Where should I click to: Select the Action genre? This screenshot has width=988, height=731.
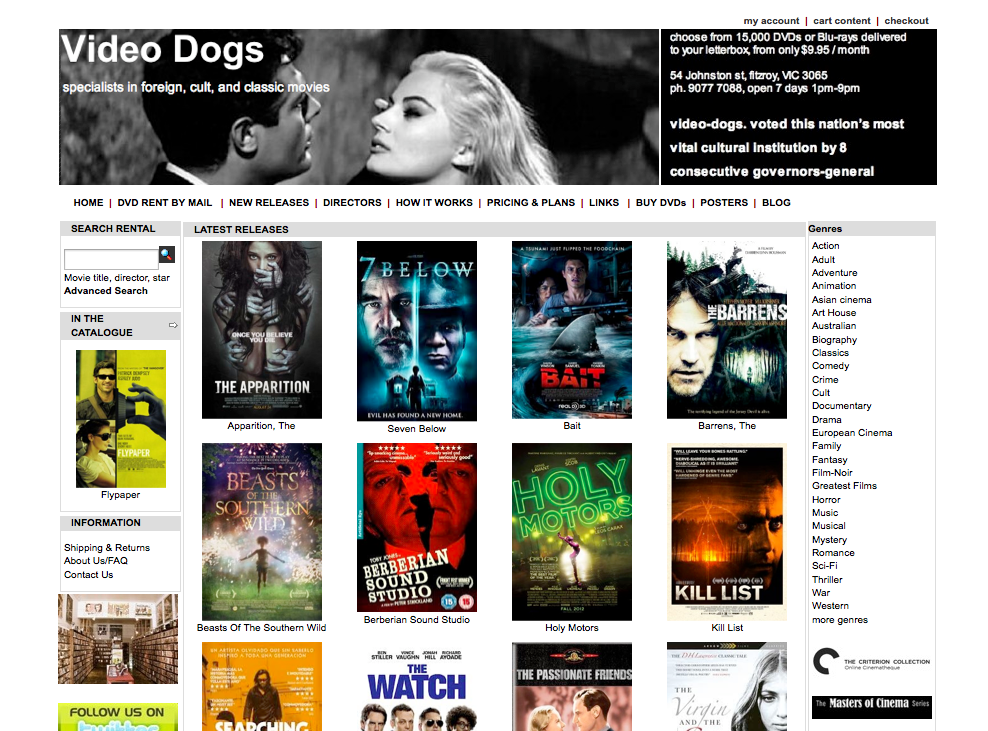tap(825, 246)
